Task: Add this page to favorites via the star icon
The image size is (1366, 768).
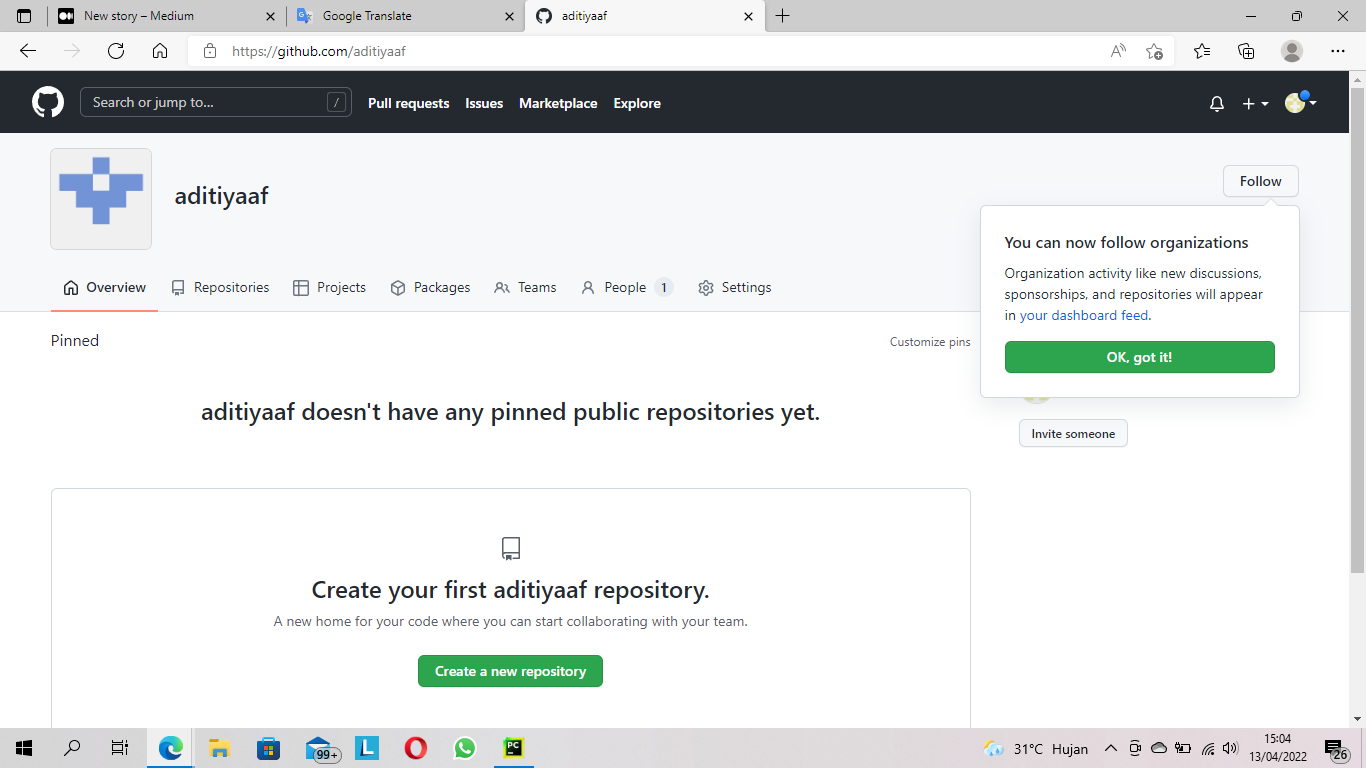Action: click(x=1155, y=51)
